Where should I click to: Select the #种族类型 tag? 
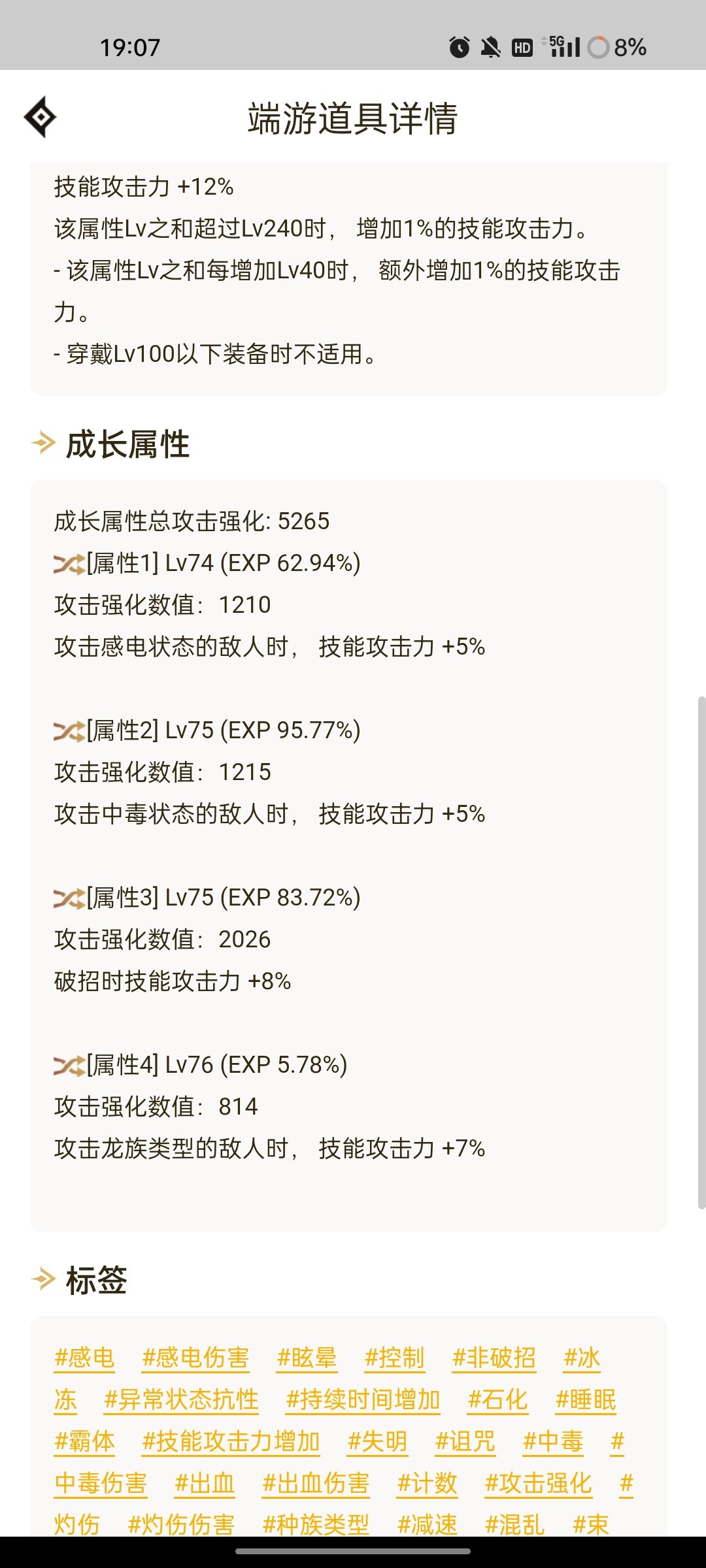click(316, 1525)
